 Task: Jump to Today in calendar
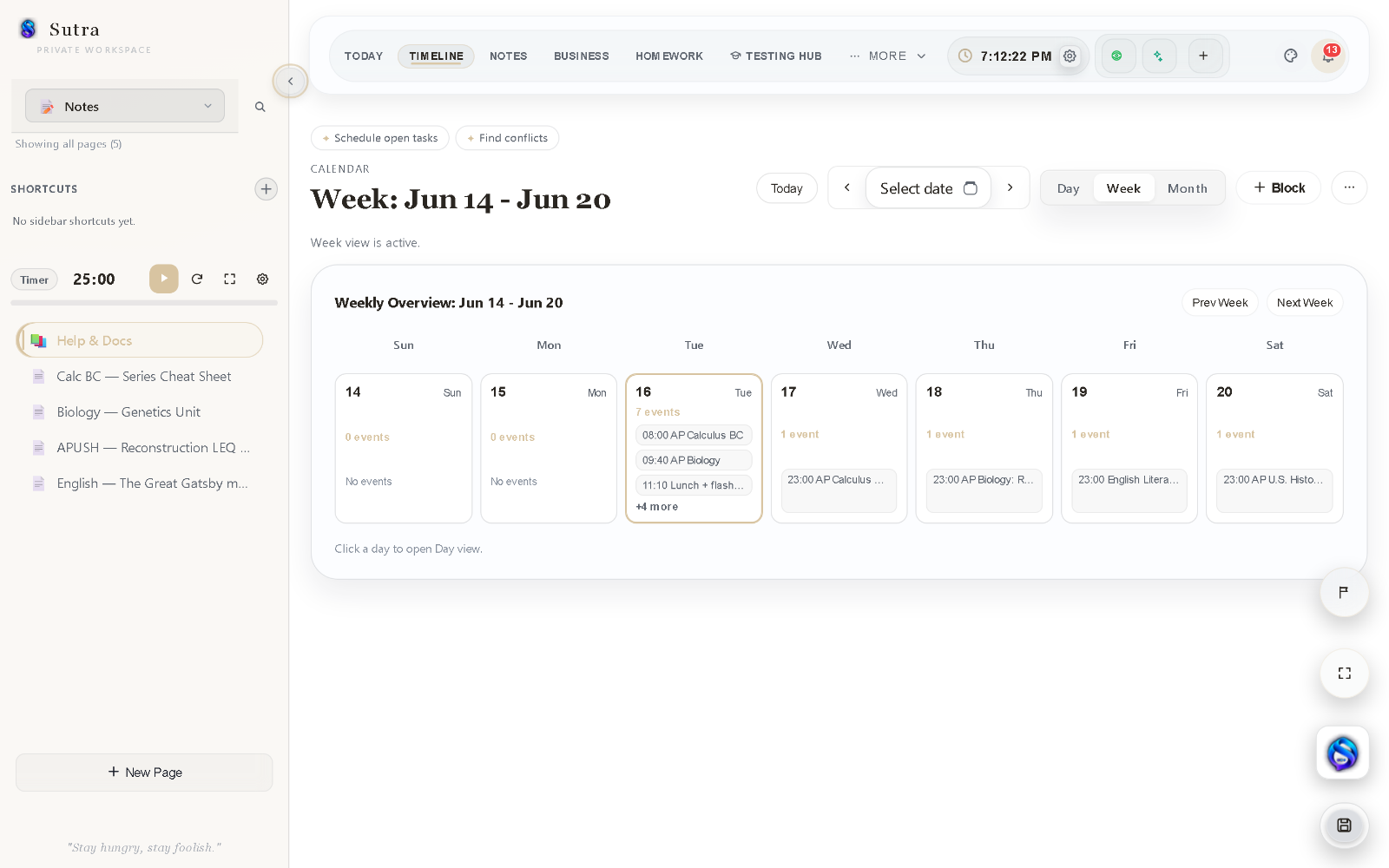[x=787, y=188]
